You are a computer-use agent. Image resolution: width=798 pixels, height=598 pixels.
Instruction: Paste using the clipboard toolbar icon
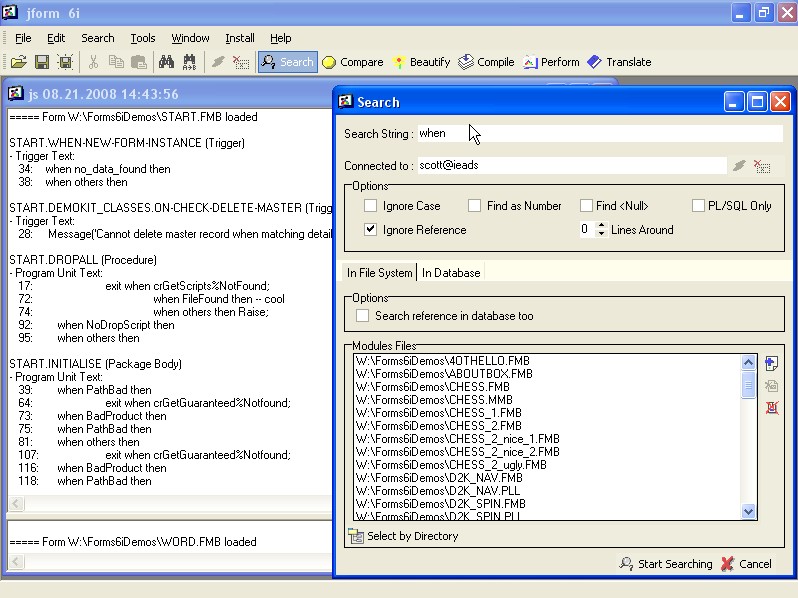click(x=139, y=62)
